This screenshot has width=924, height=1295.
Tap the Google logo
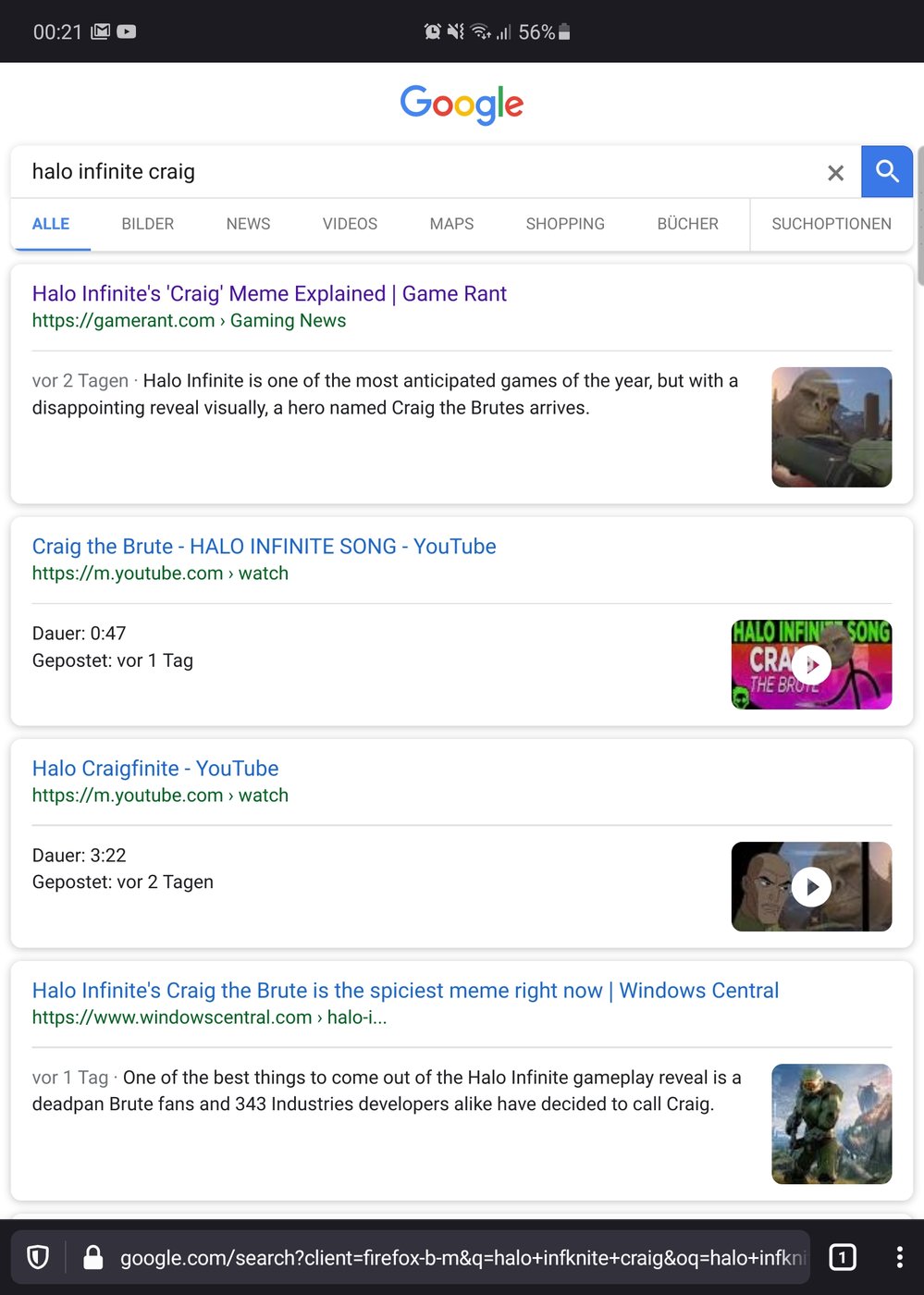[x=462, y=104]
